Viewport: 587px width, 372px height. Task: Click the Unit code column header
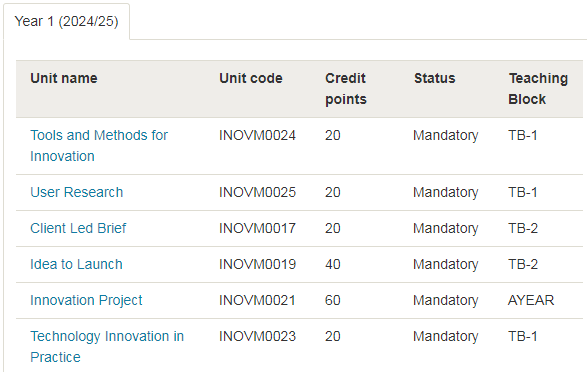250,78
